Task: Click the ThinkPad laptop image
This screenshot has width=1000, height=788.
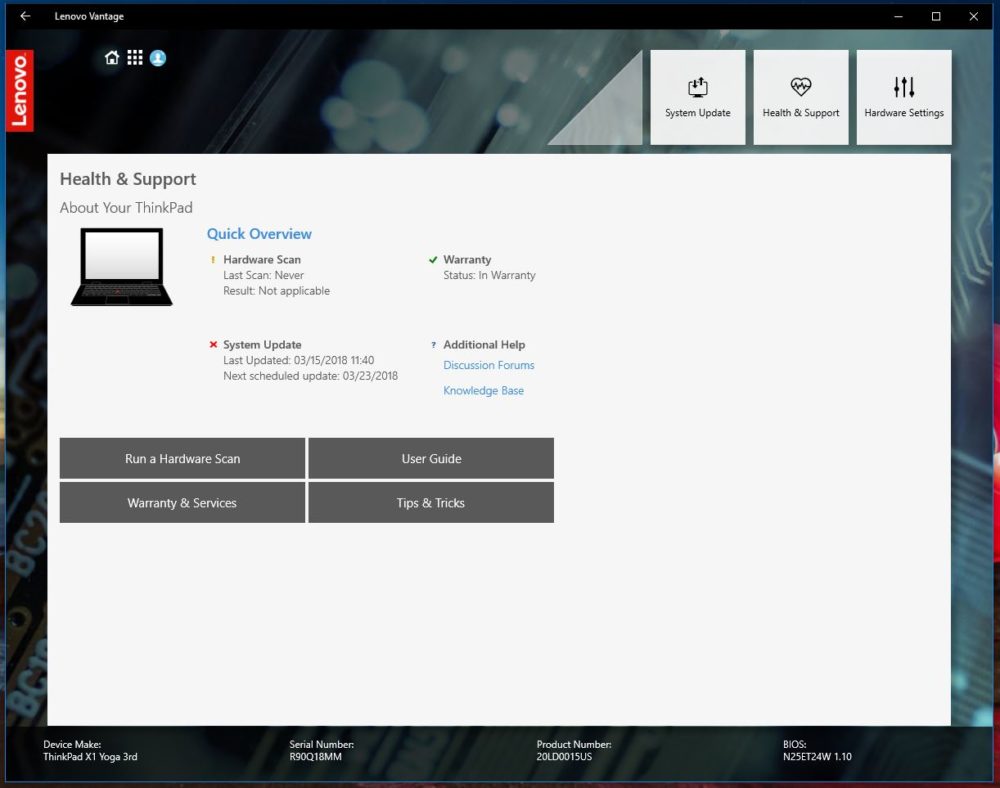Action: [x=121, y=267]
